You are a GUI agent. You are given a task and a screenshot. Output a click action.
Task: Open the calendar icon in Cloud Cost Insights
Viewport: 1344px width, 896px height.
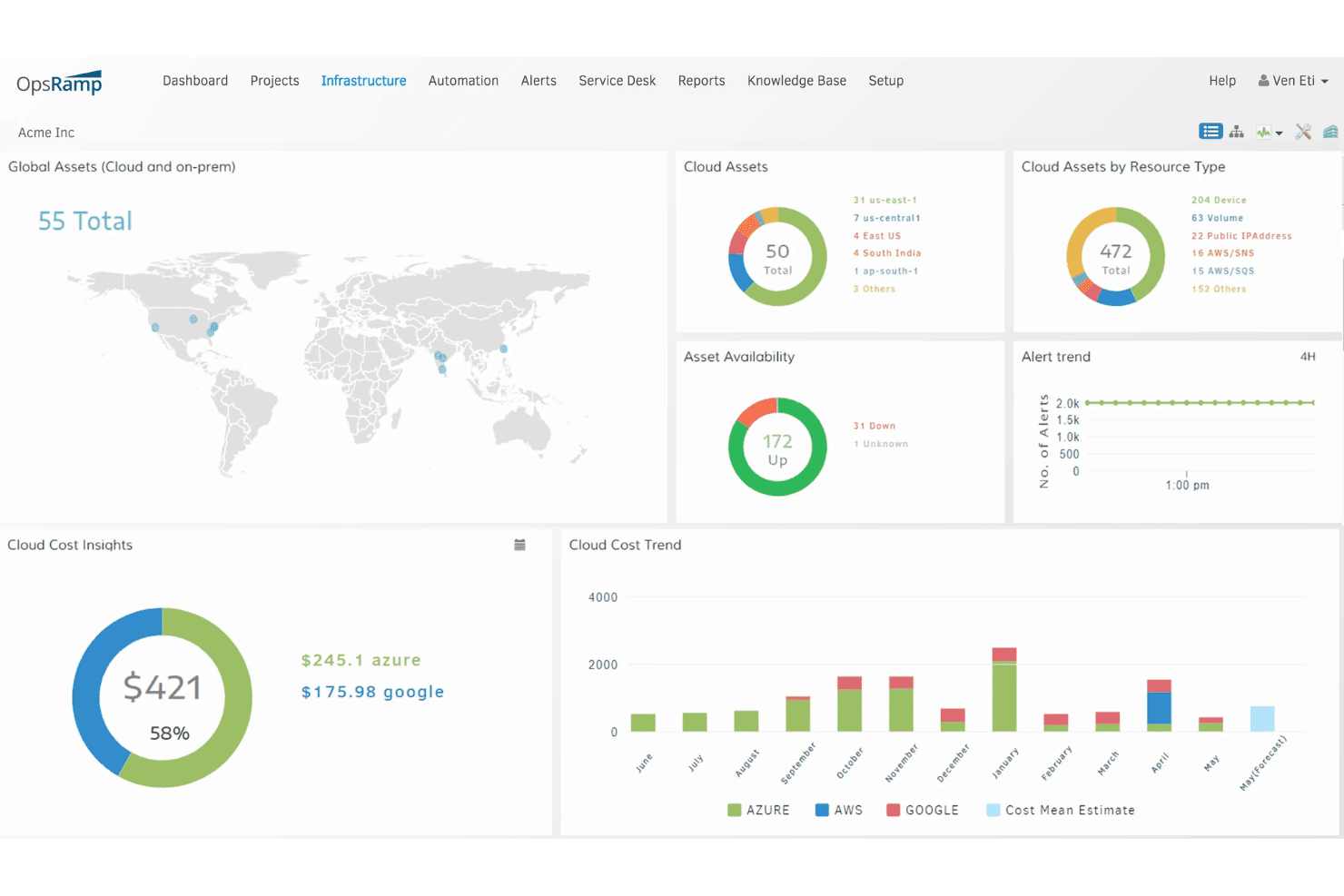tap(519, 545)
